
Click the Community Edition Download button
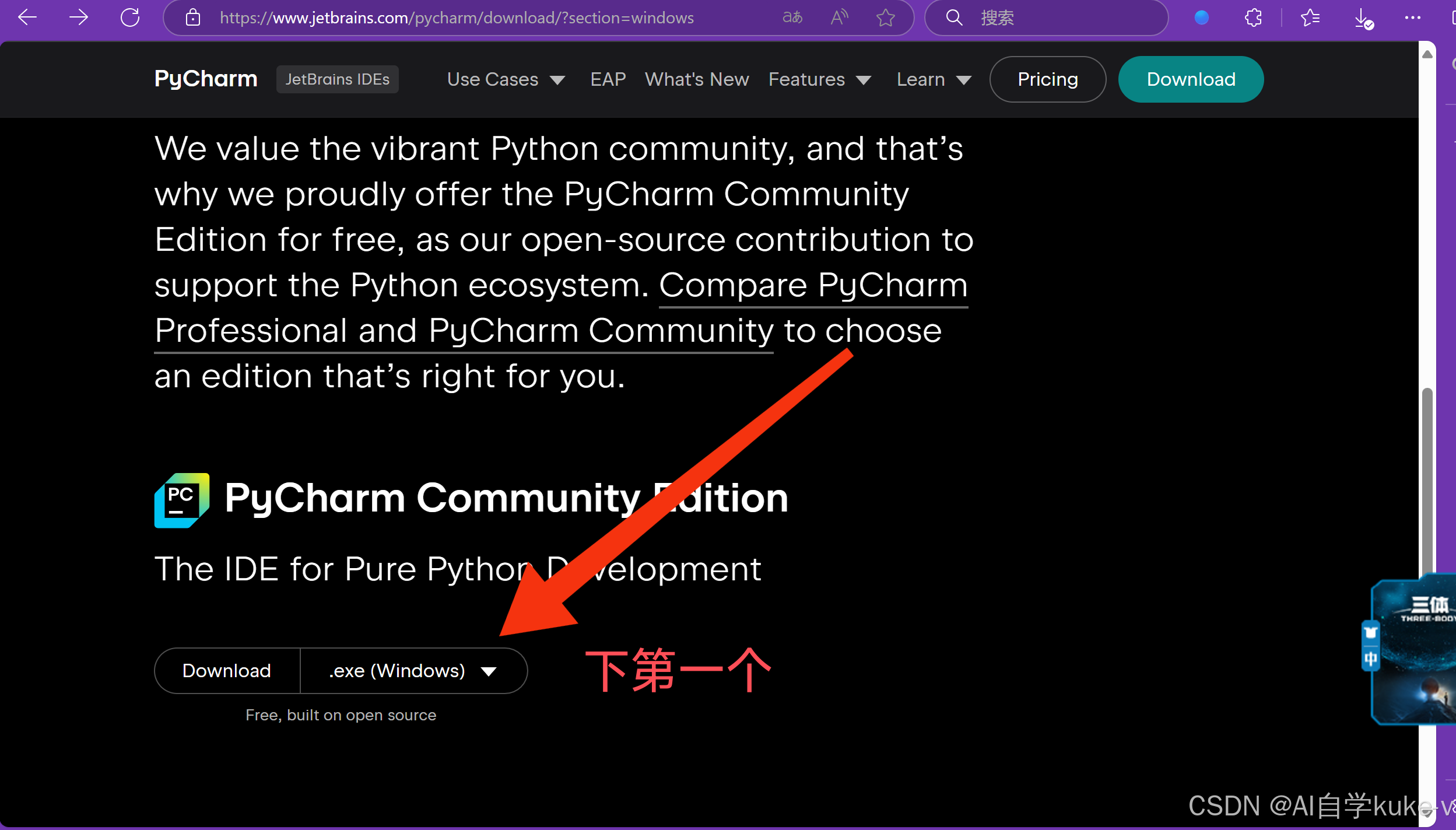pos(227,671)
